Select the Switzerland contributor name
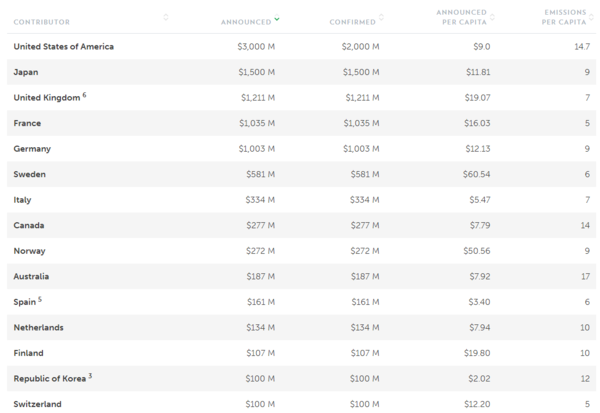The image size is (600, 413). (37, 404)
